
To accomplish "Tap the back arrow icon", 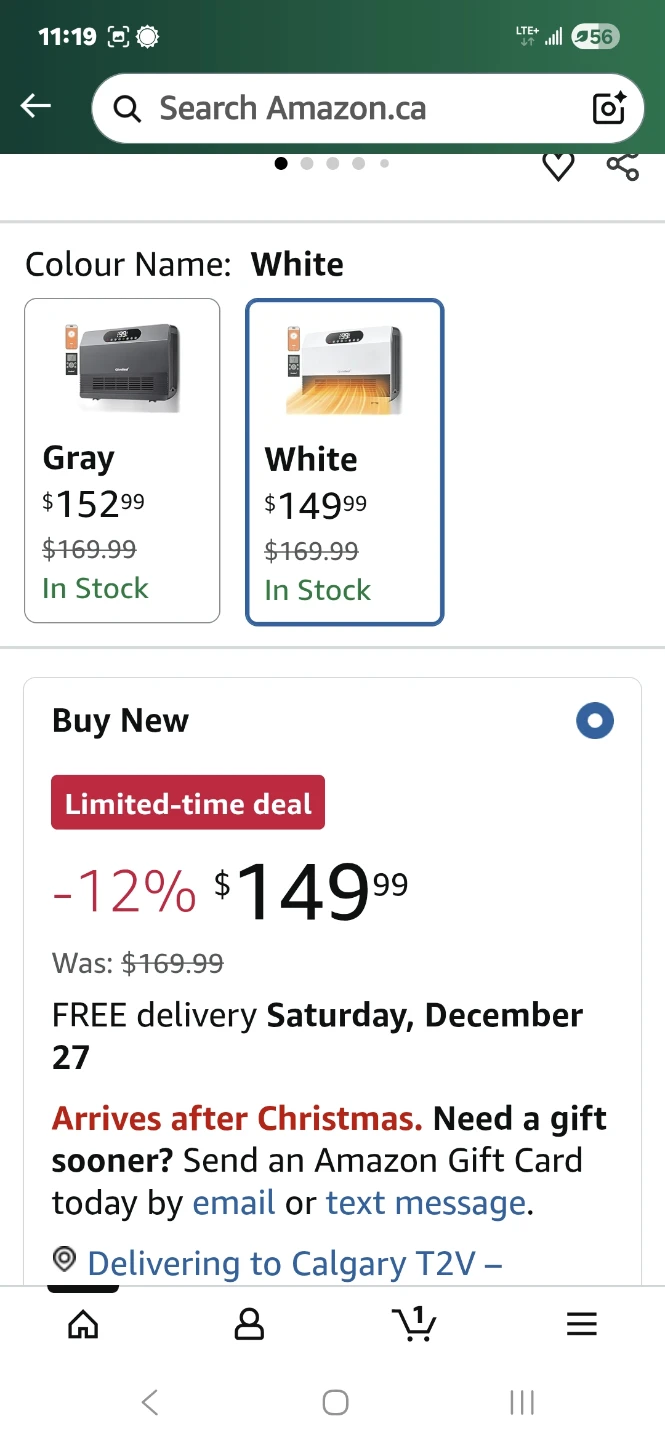I will pos(36,107).
